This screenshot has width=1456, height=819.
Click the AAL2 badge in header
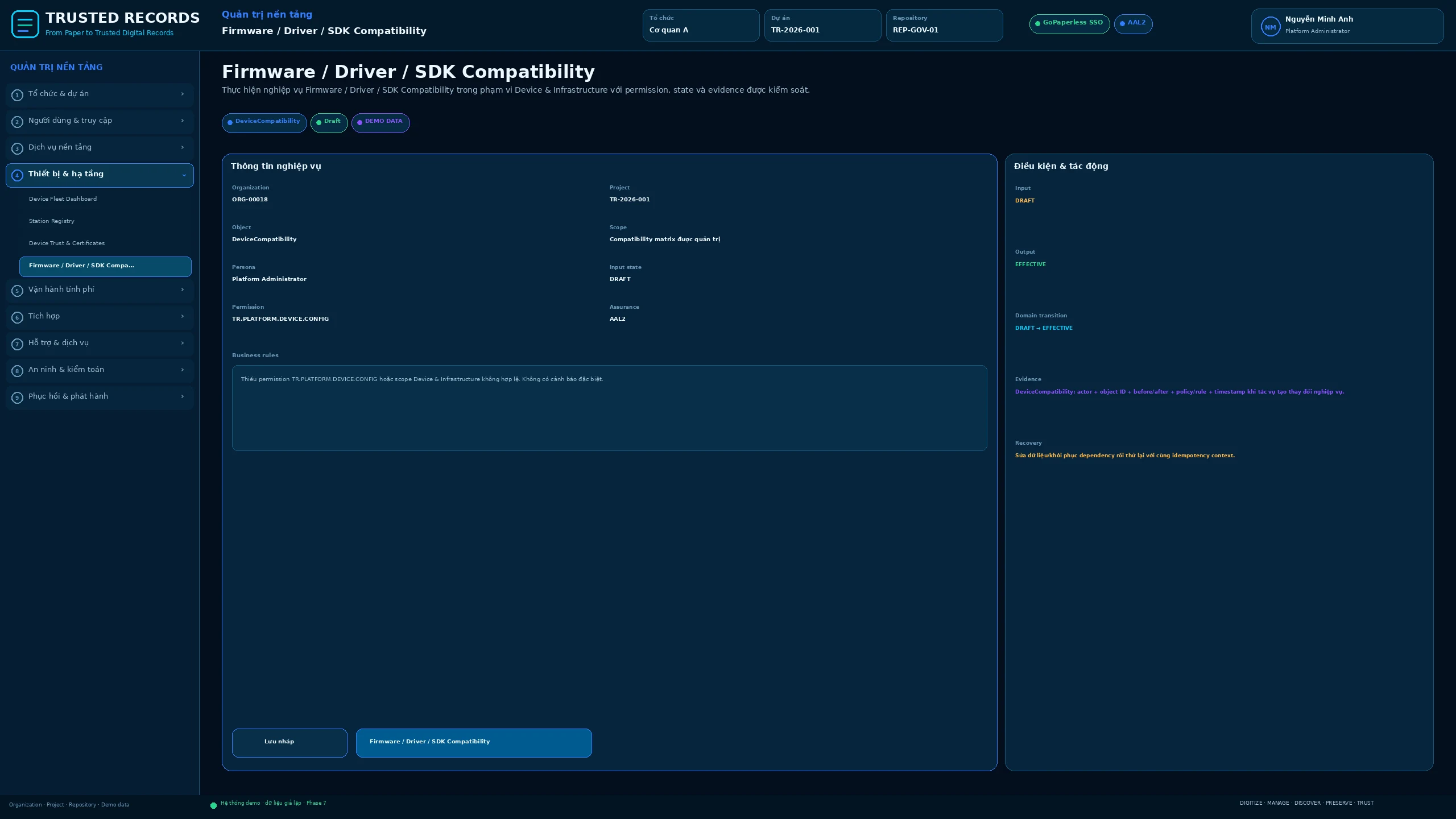1133,24
